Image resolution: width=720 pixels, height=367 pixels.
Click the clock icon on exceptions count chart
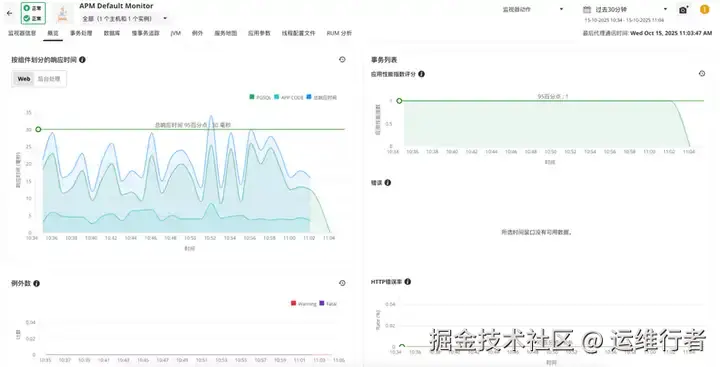[342, 283]
